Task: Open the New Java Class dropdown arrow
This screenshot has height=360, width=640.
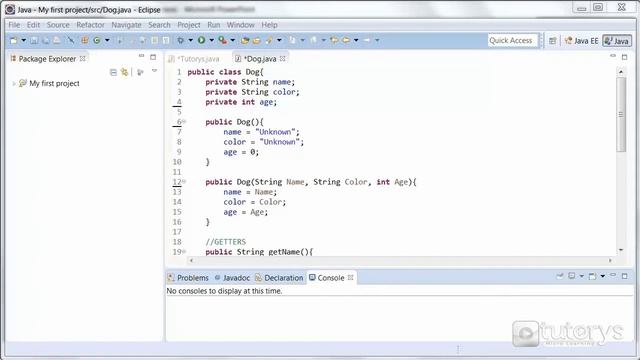Action: [107, 40]
